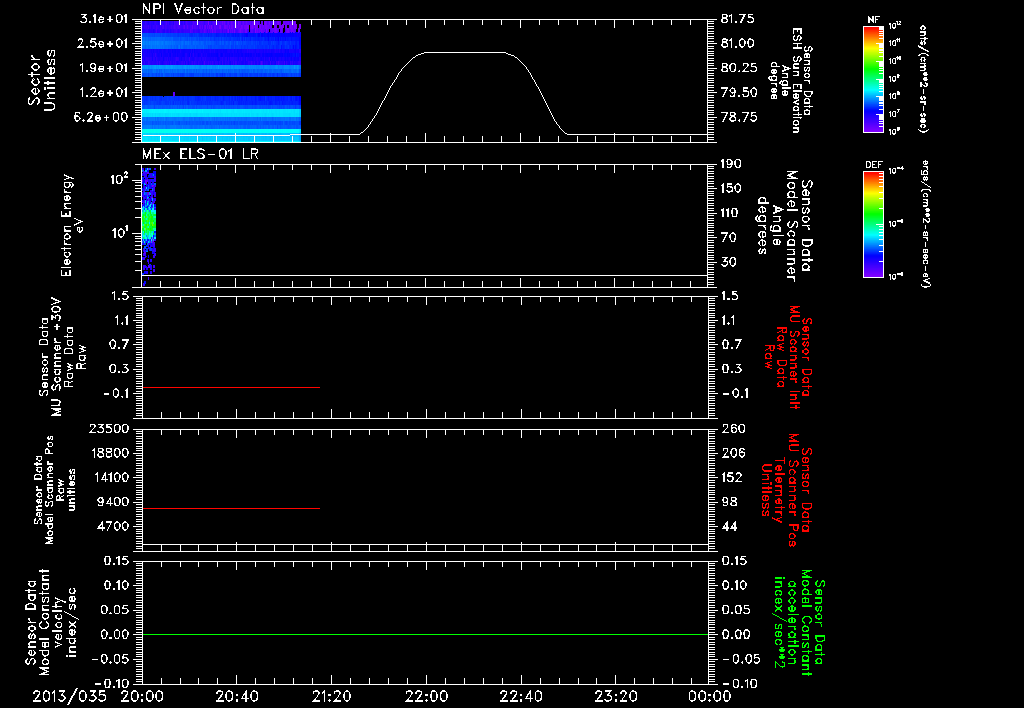This screenshot has height=708, width=1024.
Task: Click the 260 telemetry tick label
Action: [732, 428]
